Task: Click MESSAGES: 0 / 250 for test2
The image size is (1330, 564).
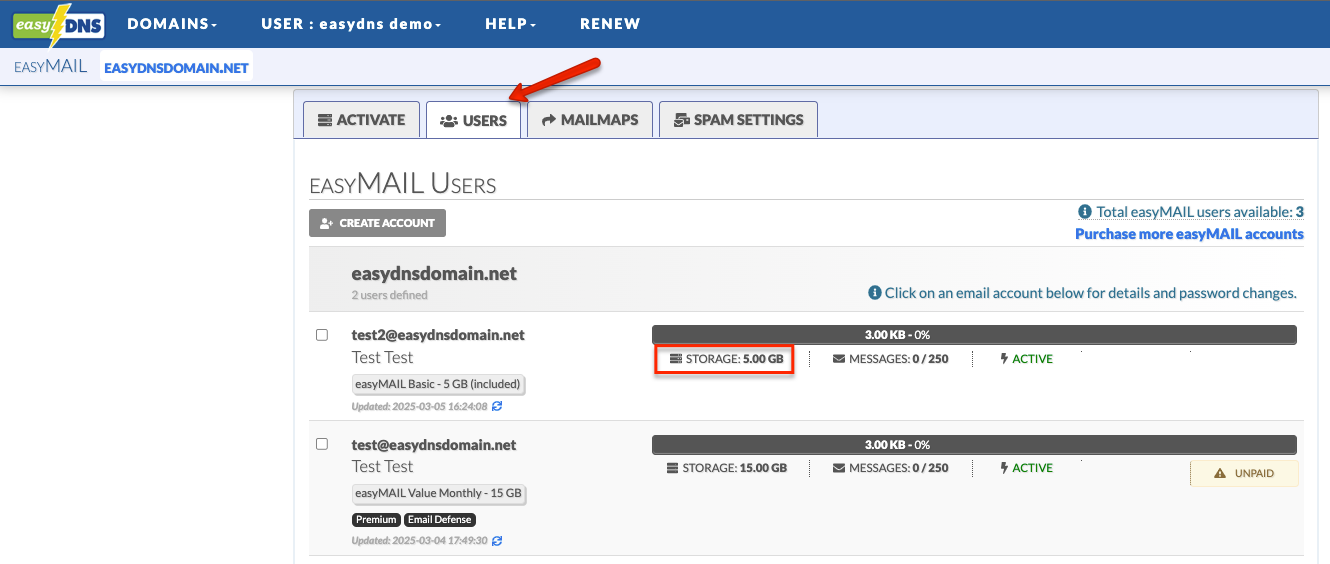Action: [x=891, y=359]
